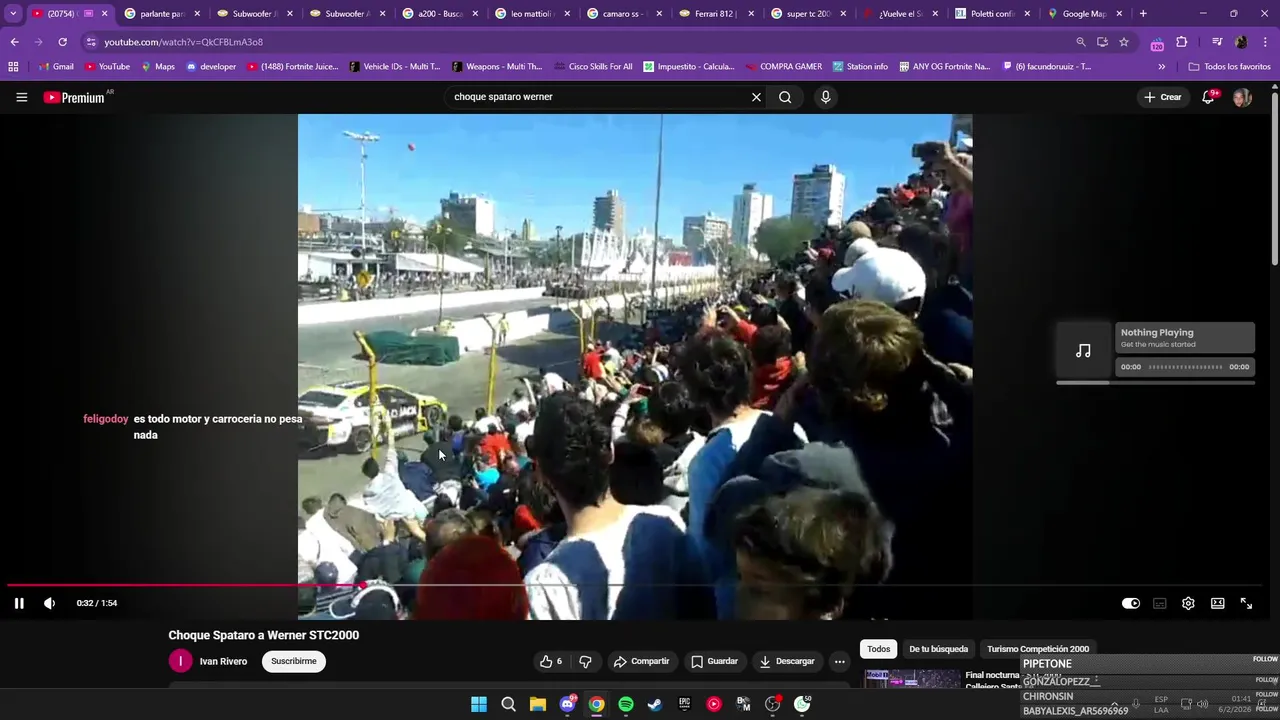Bookmark page with star icon
The image size is (1280, 720).
(1124, 42)
